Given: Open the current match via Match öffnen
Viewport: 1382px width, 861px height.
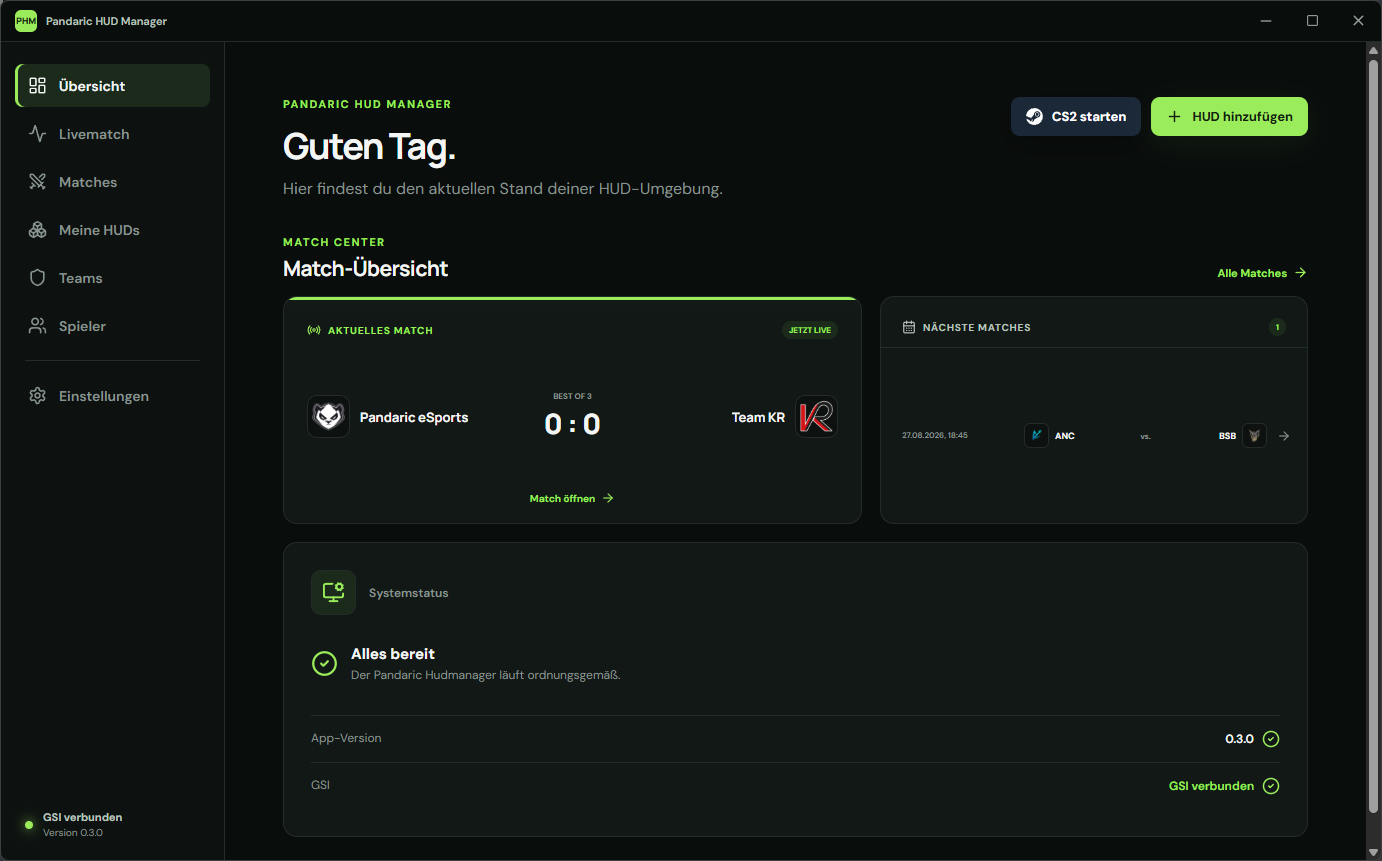Looking at the screenshot, I should 571,498.
